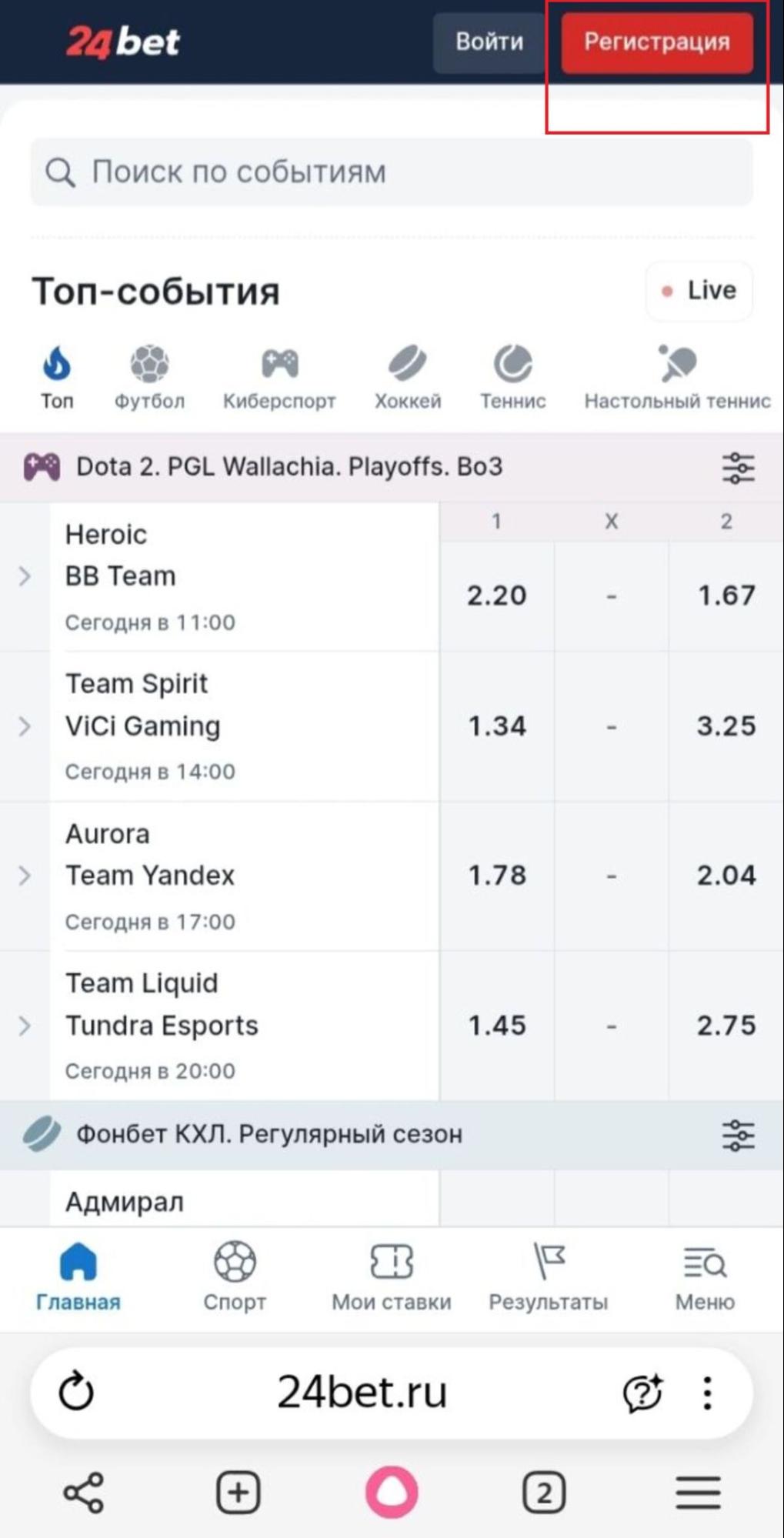Expand the Aurora vs Team Yandex match
Screen dimensions: 784x1538
pos(25,876)
